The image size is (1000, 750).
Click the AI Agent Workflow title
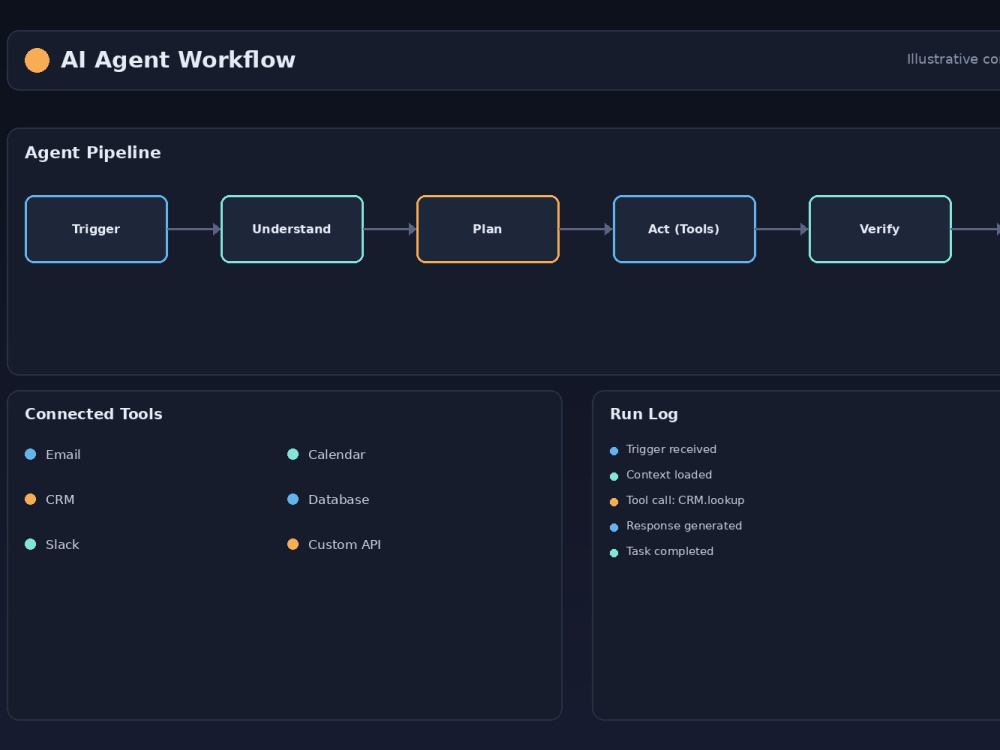pyautogui.click(x=178, y=60)
